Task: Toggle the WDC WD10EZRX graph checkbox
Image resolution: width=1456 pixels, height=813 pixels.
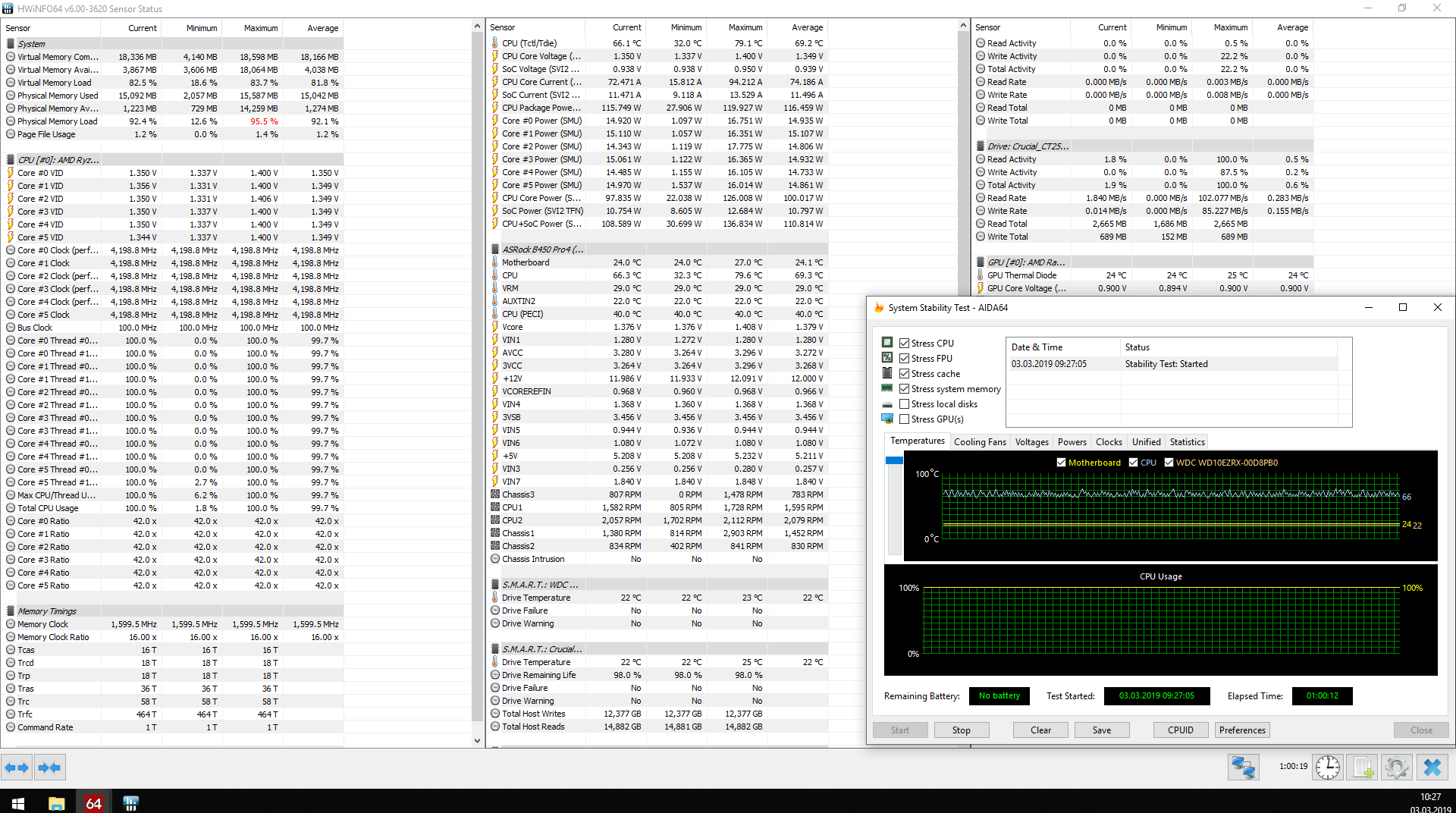Action: [1169, 463]
